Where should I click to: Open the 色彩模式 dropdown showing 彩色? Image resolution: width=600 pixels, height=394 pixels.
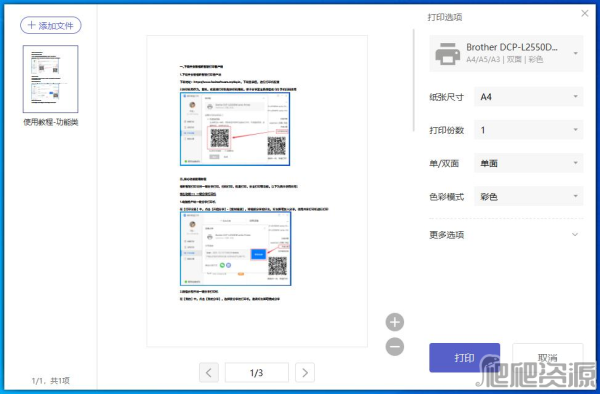(529, 197)
